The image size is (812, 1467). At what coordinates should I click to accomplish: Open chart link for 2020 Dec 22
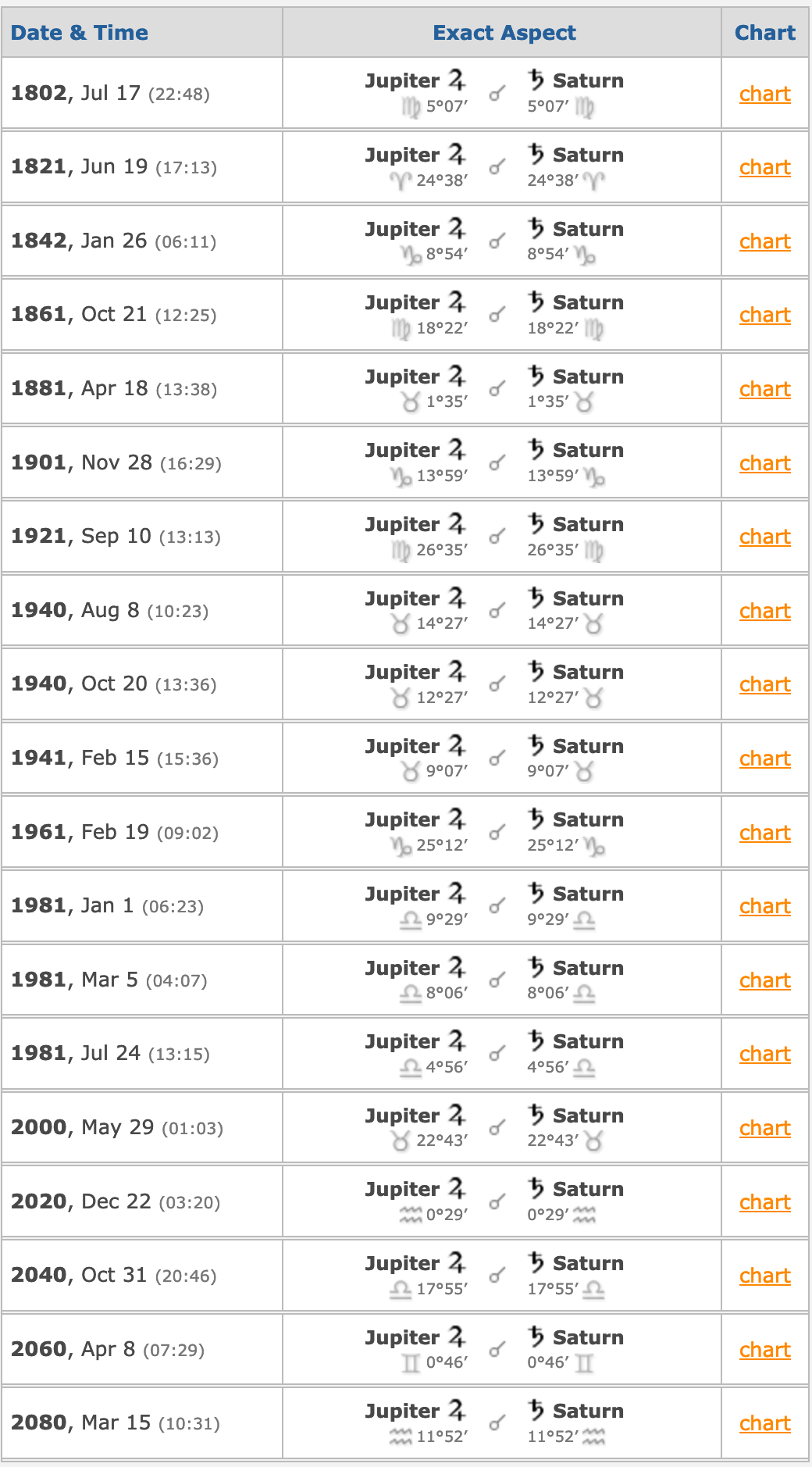click(764, 1202)
